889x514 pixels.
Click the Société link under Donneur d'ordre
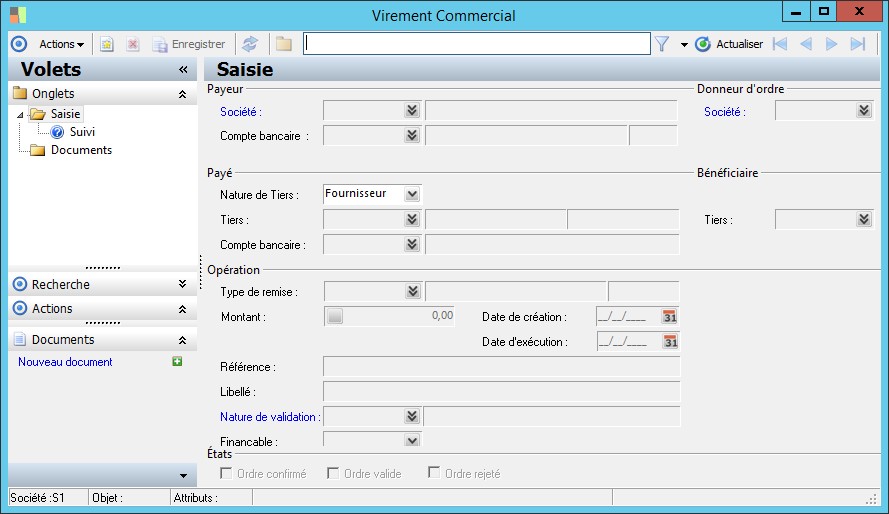pos(724,112)
